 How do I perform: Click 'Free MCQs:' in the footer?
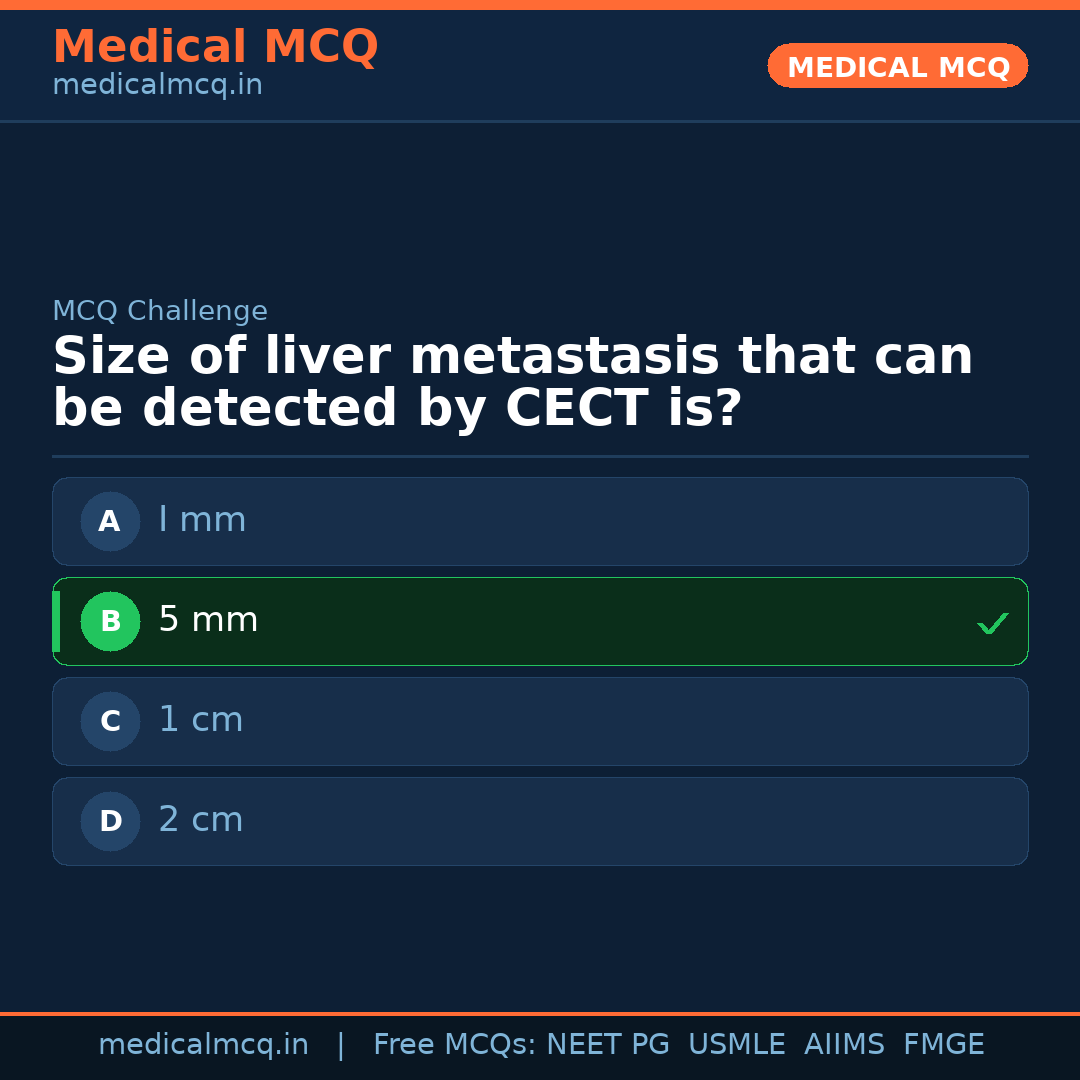(455, 1045)
